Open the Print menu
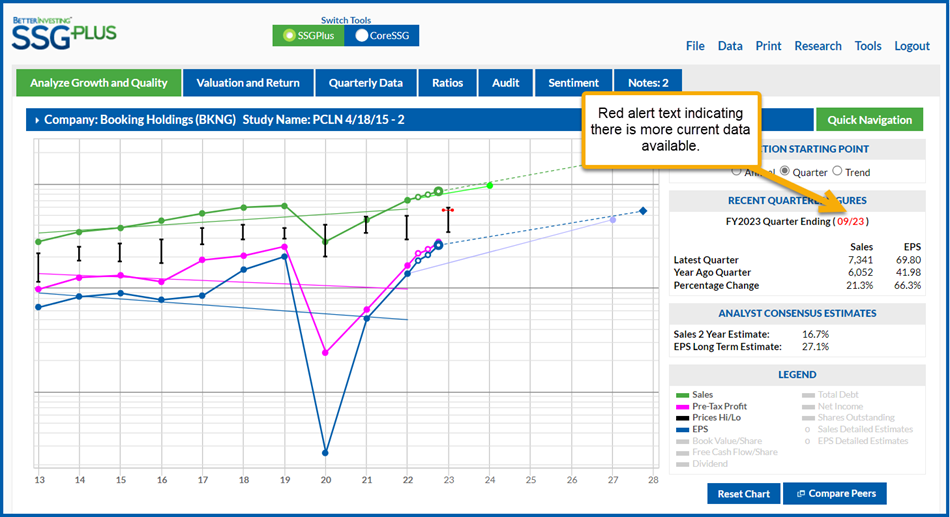Image resolution: width=950 pixels, height=517 pixels. point(768,46)
